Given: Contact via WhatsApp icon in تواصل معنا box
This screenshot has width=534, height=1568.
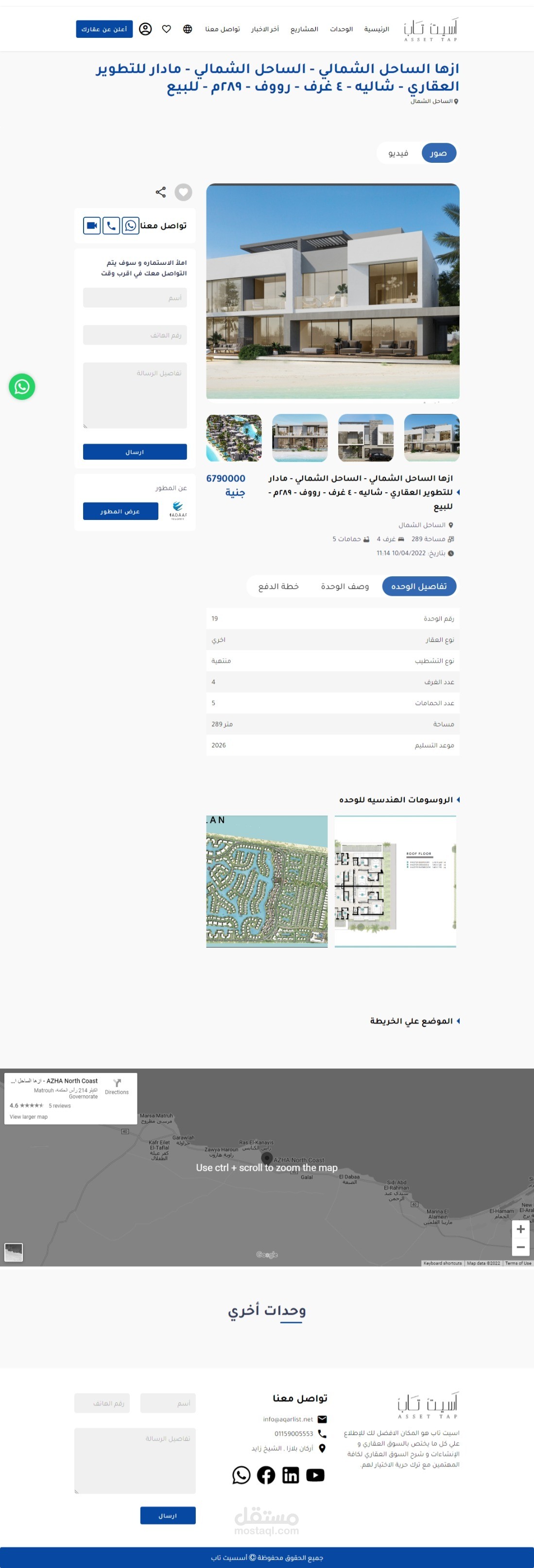Looking at the screenshot, I should [x=130, y=225].
